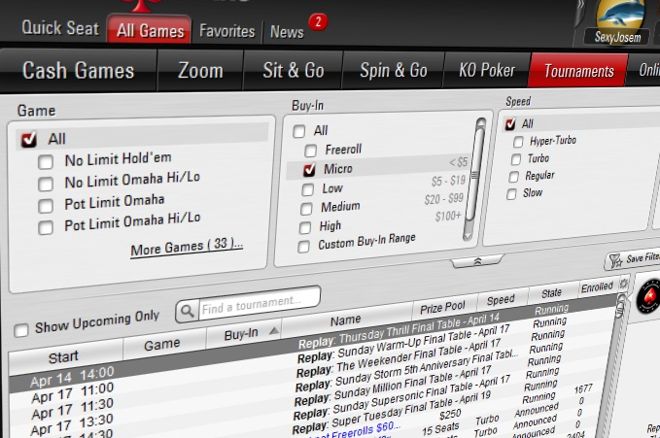Switch to Spin & Go section
Viewport: 660px width, 438px height.
(x=394, y=70)
